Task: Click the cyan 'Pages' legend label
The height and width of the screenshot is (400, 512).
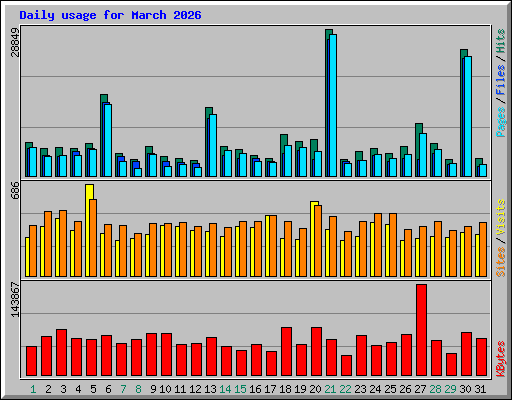Action: pos(501,122)
